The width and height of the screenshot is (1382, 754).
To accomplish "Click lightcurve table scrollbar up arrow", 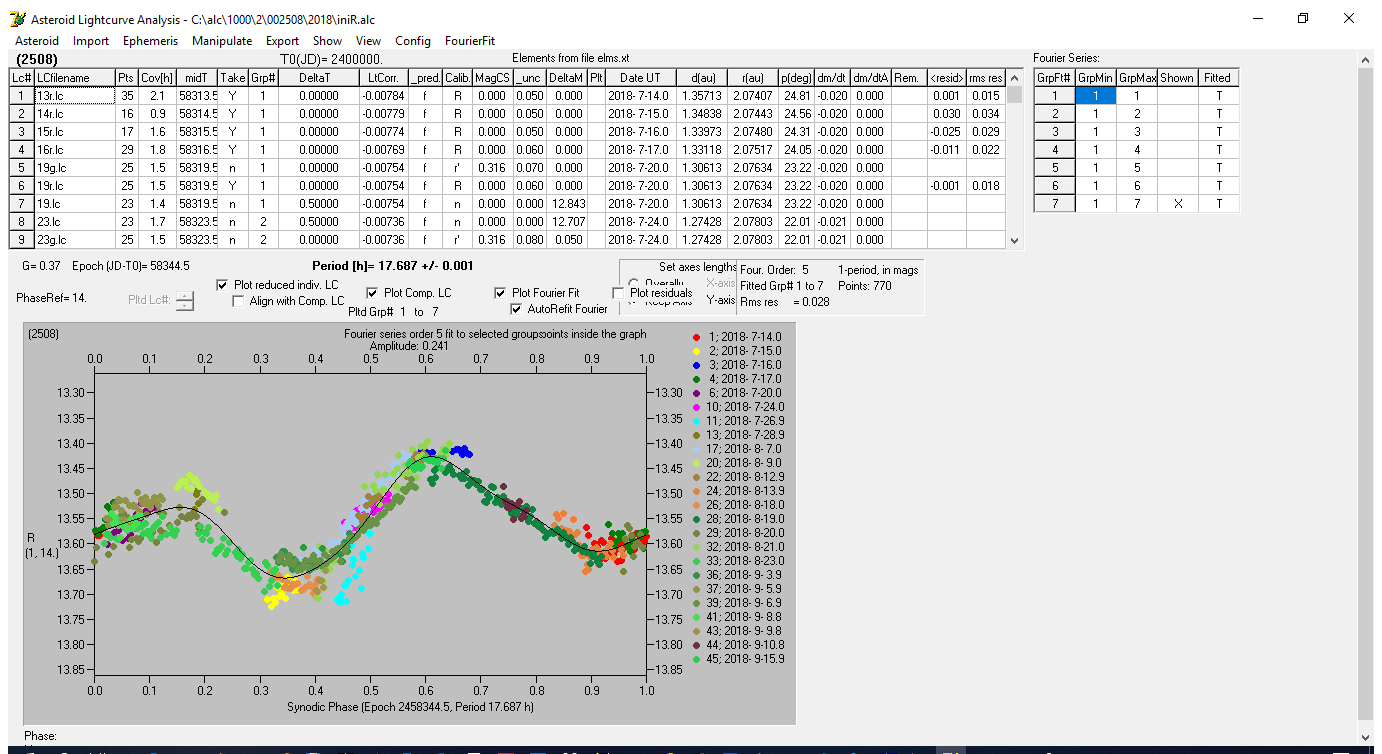I will pyautogui.click(x=1015, y=77).
